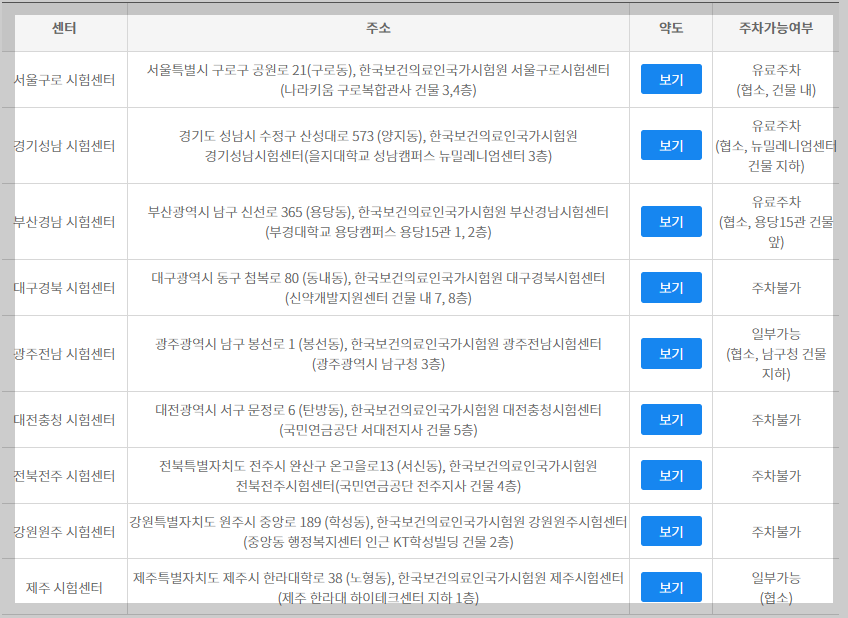Select the address 대구광역시 동구 첨복로 80
This screenshot has height=618, width=848.
(x=378, y=288)
